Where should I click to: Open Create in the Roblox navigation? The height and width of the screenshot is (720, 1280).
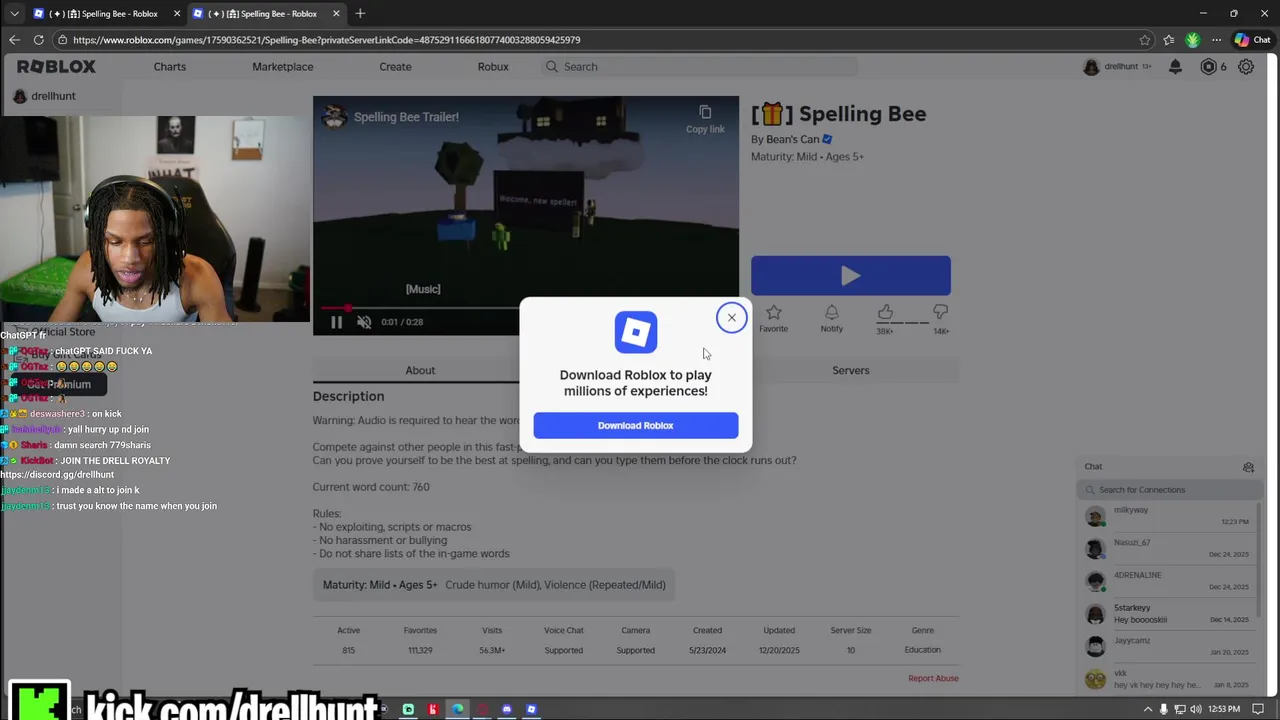tap(395, 67)
